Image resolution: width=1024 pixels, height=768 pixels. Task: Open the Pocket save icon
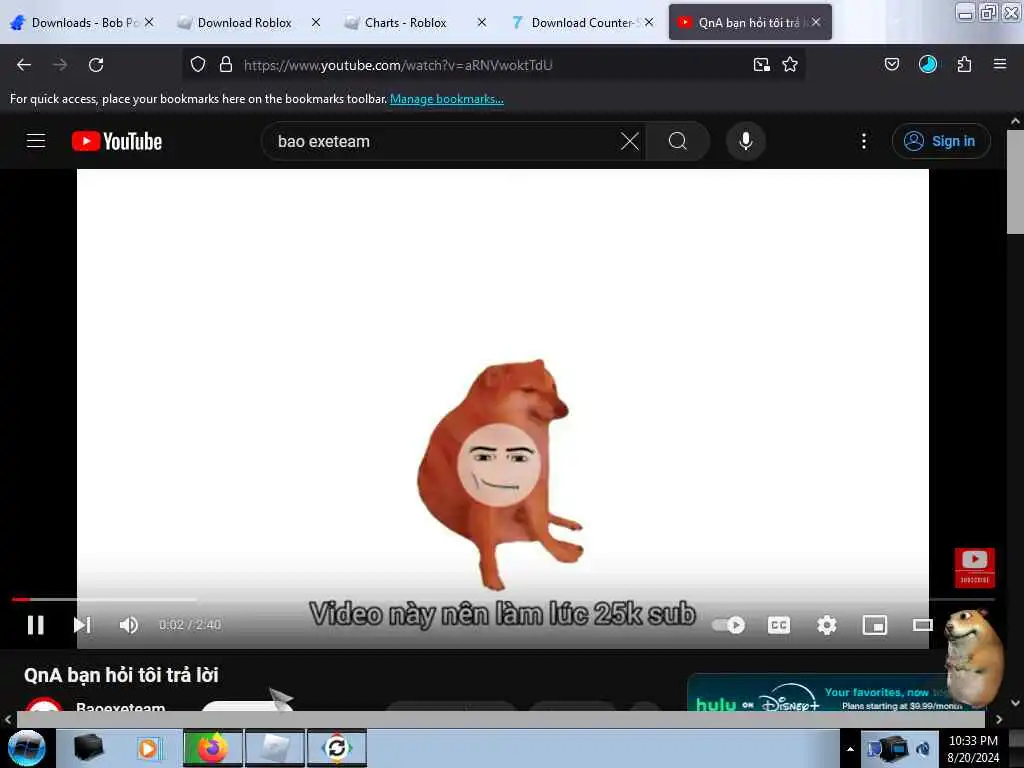tap(892, 64)
